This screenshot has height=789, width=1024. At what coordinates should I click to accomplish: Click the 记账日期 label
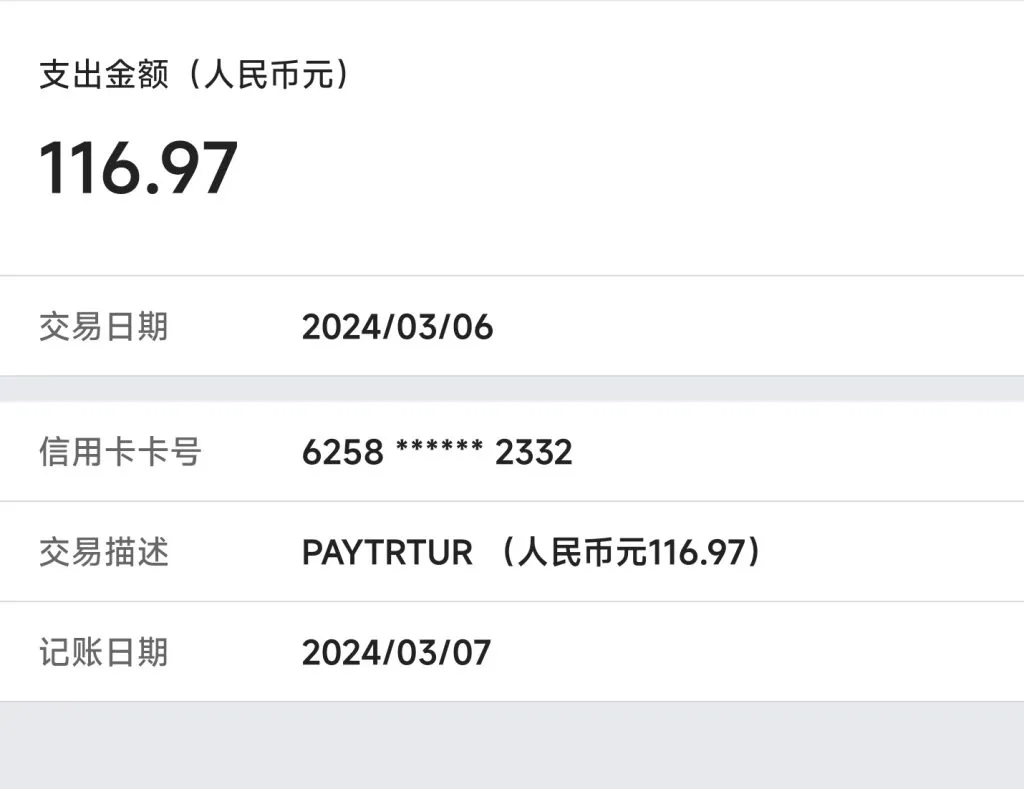coord(104,652)
